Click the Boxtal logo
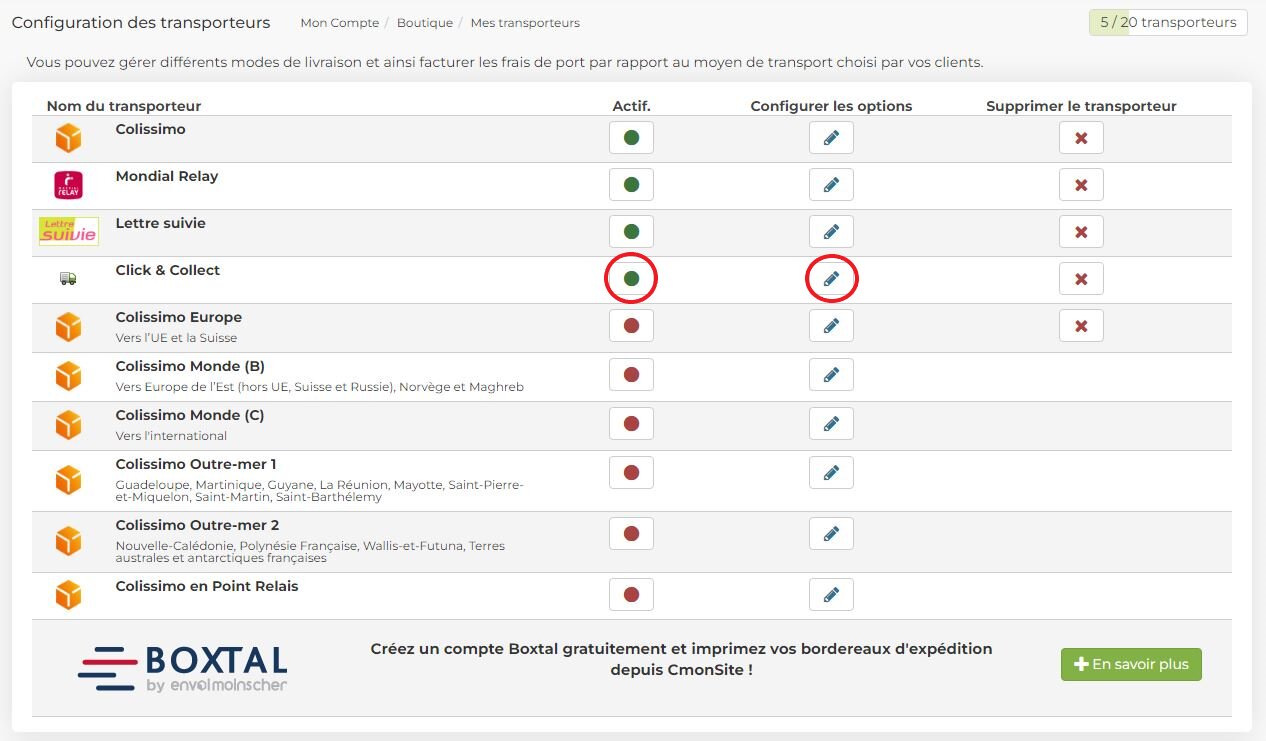Viewport: 1266px width, 741px height. (182, 668)
